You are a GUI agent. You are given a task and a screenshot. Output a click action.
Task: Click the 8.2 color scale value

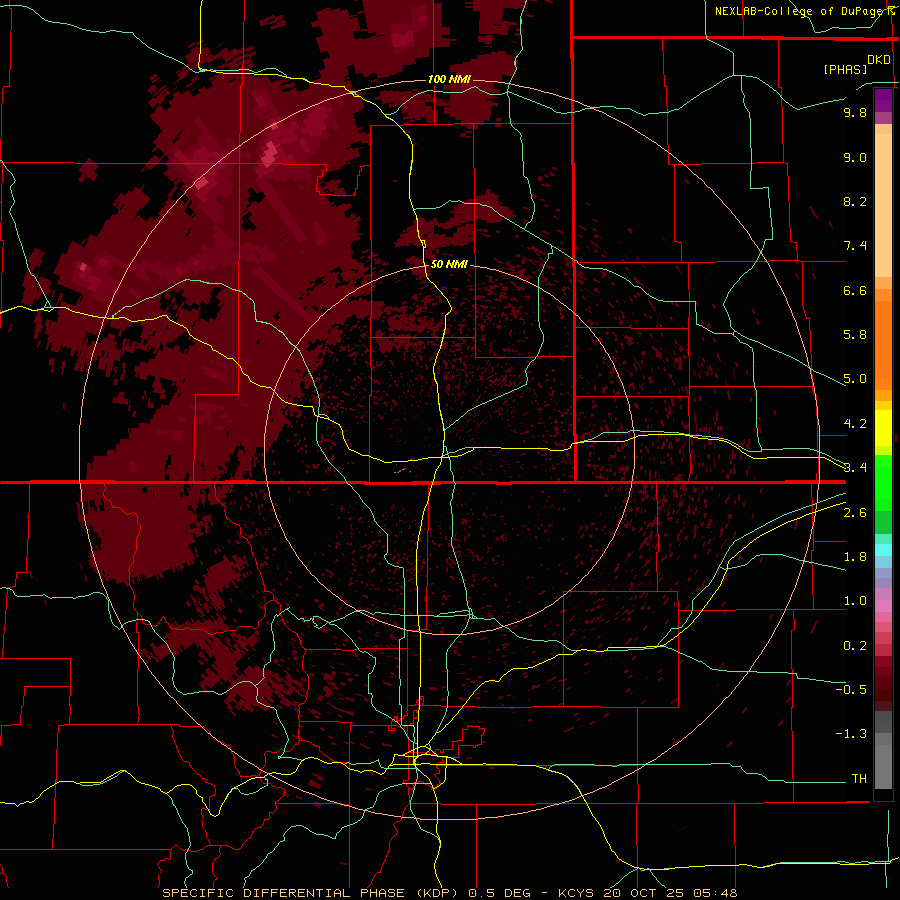pyautogui.click(x=855, y=201)
